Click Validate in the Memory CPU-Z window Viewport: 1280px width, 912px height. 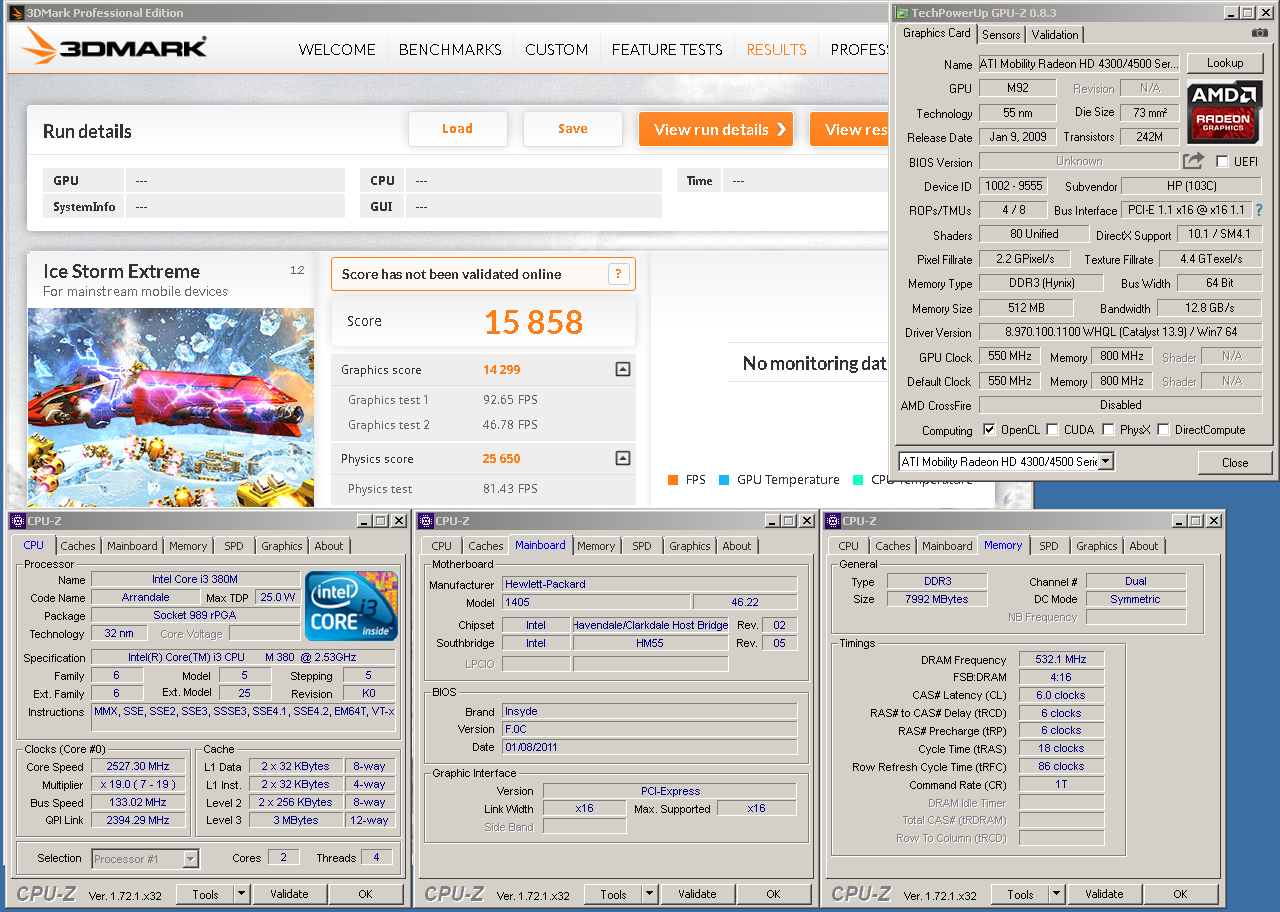click(1104, 894)
